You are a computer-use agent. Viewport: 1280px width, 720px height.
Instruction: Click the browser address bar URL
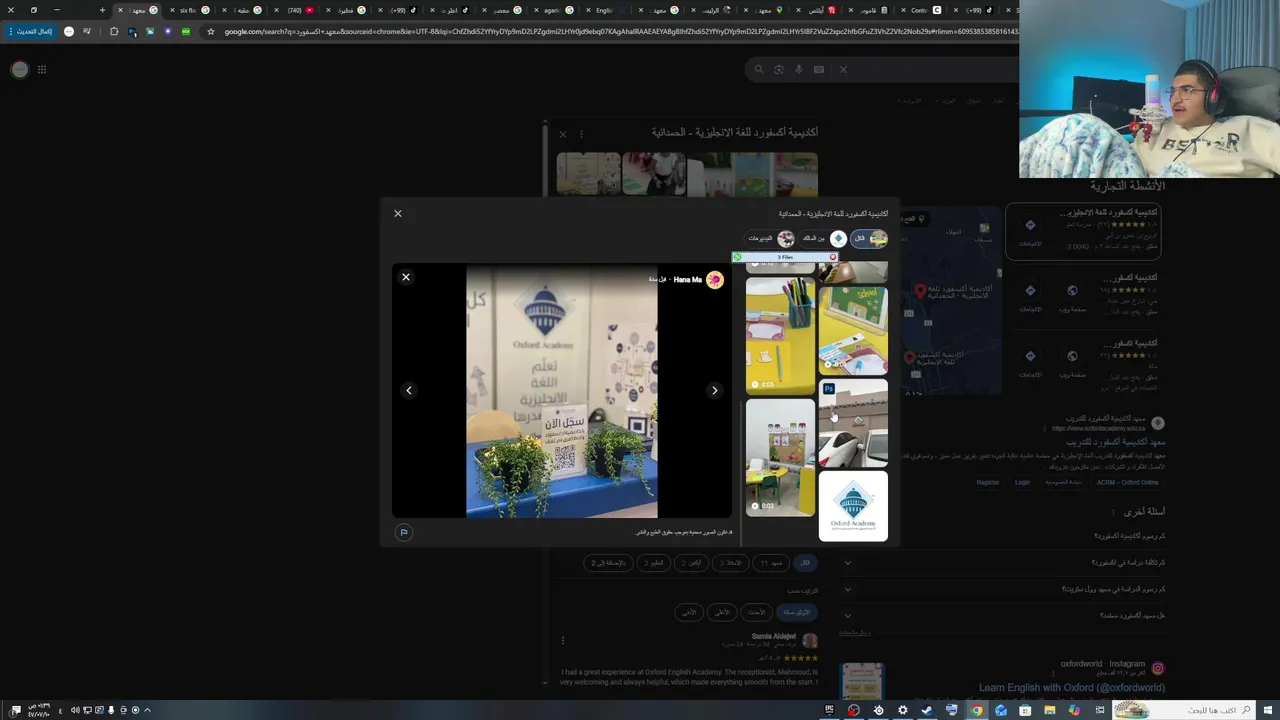pos(620,31)
